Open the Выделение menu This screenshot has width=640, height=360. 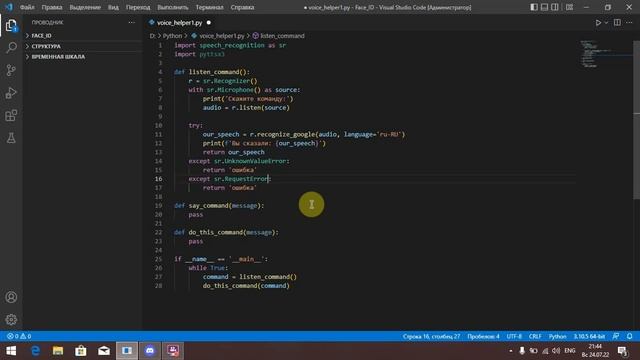click(x=85, y=7)
